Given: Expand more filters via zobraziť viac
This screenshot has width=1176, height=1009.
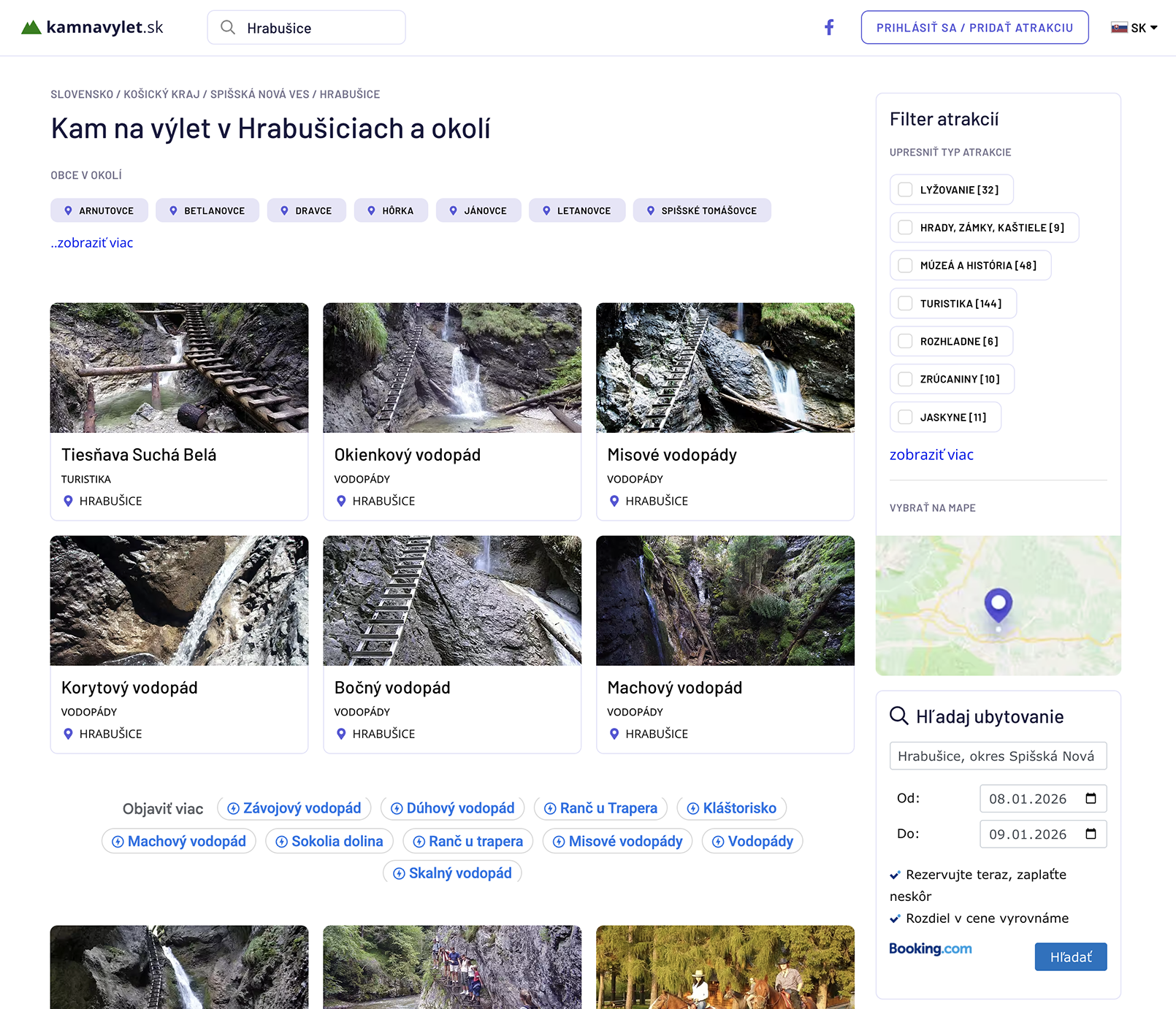Looking at the screenshot, I should coord(931,455).
